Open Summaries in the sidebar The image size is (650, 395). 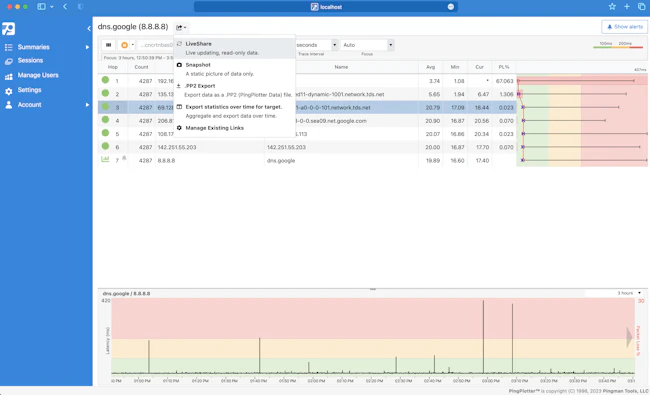[x=33, y=47]
